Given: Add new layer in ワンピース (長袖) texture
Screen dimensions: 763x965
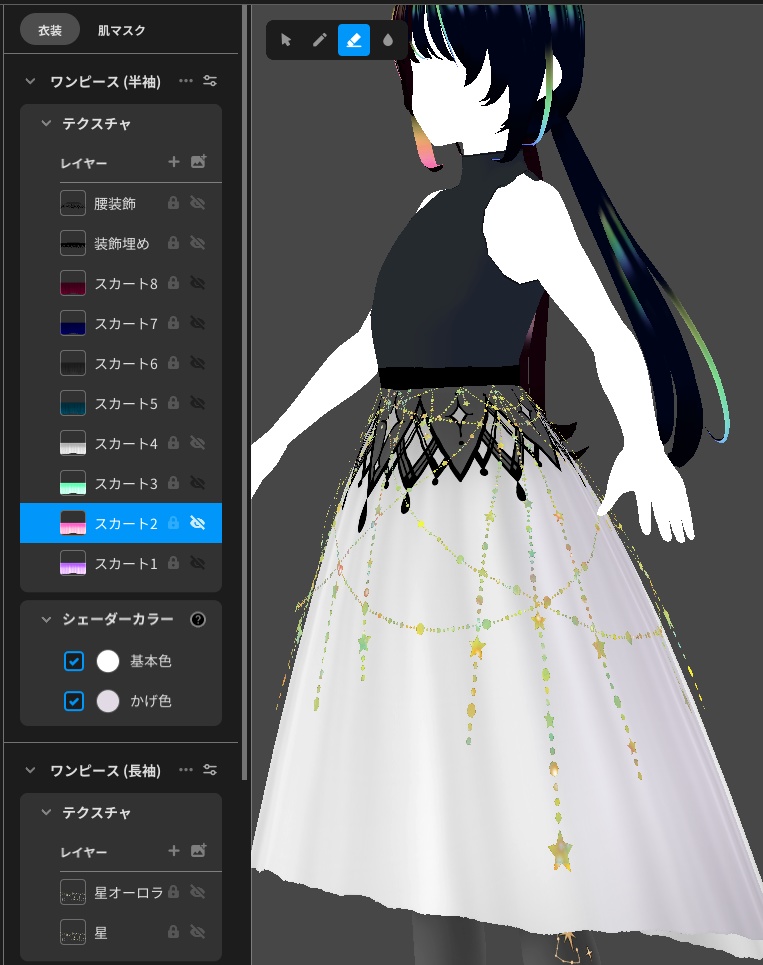Looking at the screenshot, I should point(174,851).
